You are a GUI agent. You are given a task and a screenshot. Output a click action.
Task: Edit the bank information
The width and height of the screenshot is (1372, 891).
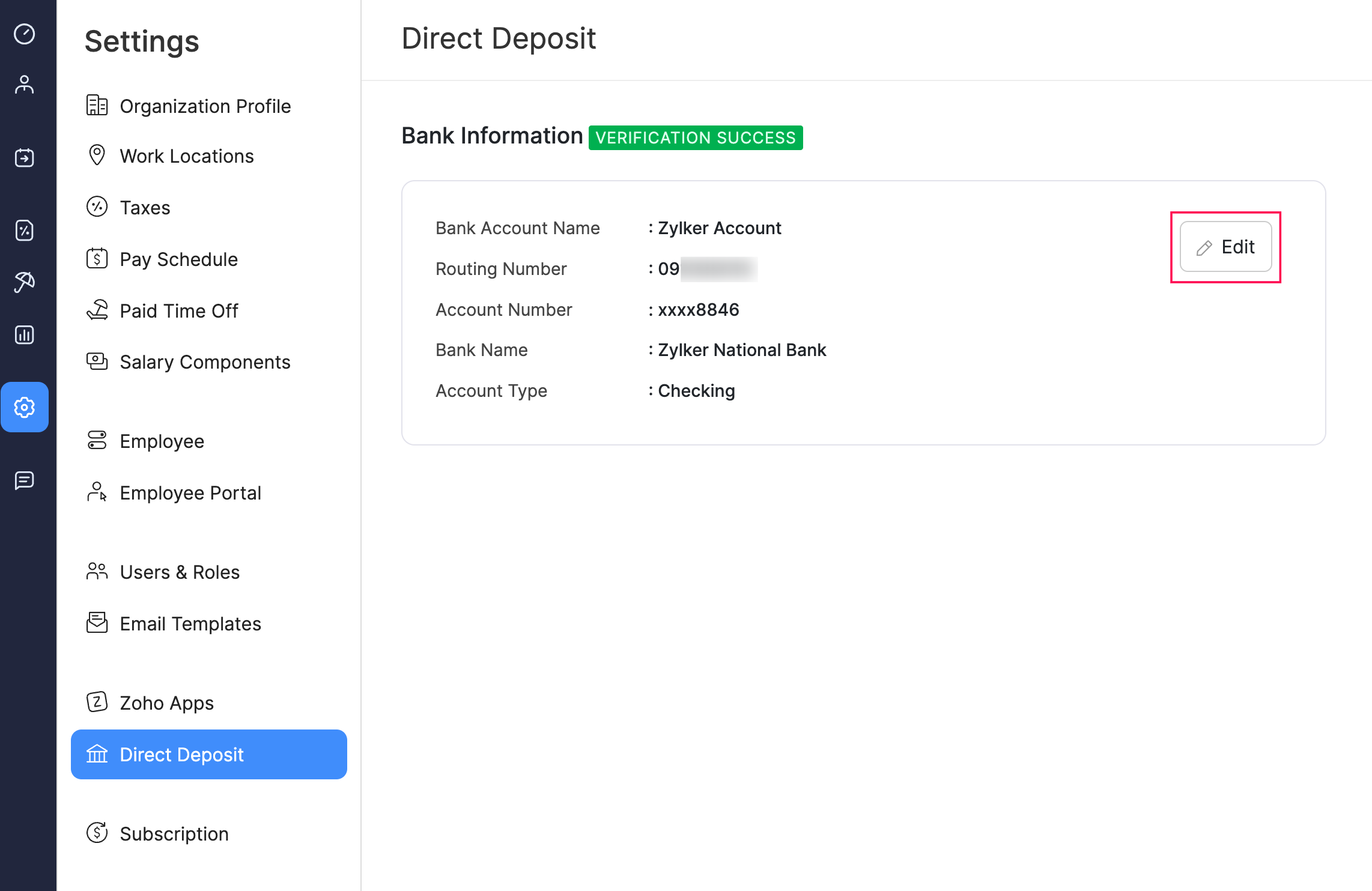(1225, 246)
